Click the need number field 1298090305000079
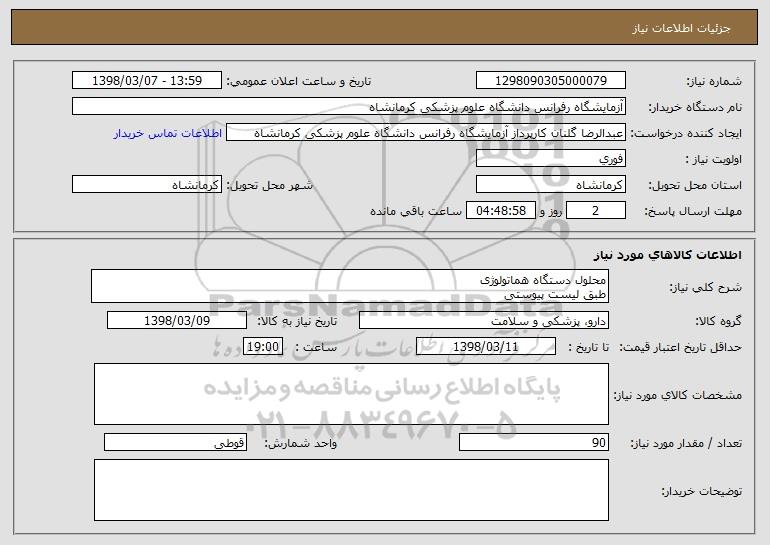This screenshot has height=545, width=770. 550,80
